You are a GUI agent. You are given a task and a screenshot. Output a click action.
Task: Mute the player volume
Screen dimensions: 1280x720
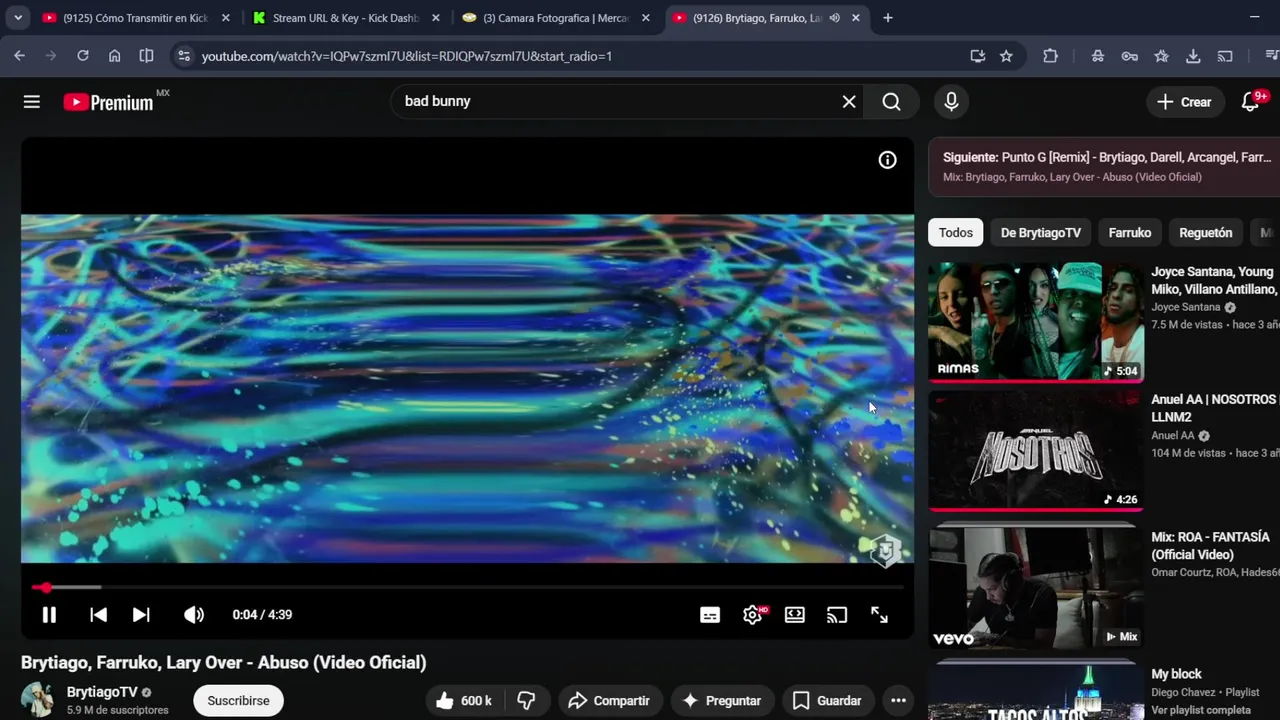[x=194, y=615]
